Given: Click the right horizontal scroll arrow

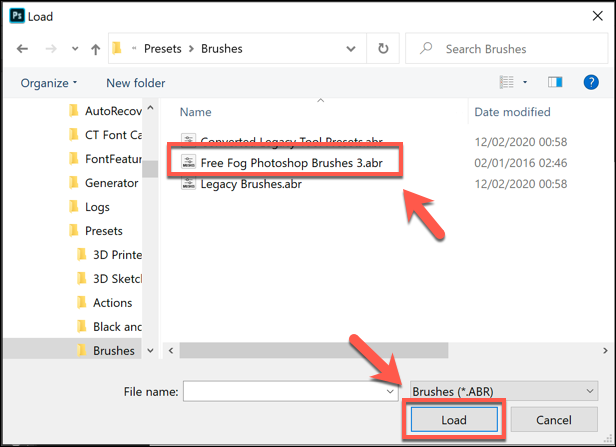Looking at the screenshot, I should pos(605,350).
